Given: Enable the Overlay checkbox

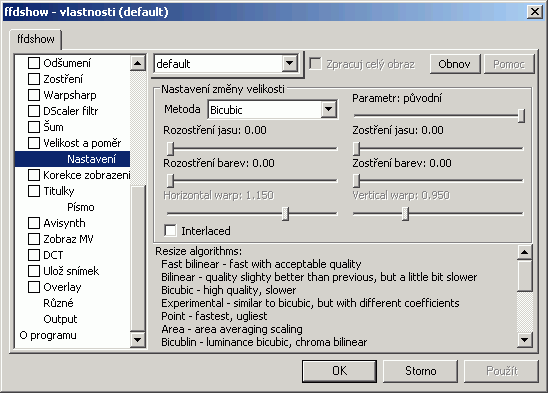Looking at the screenshot, I should [34, 287].
